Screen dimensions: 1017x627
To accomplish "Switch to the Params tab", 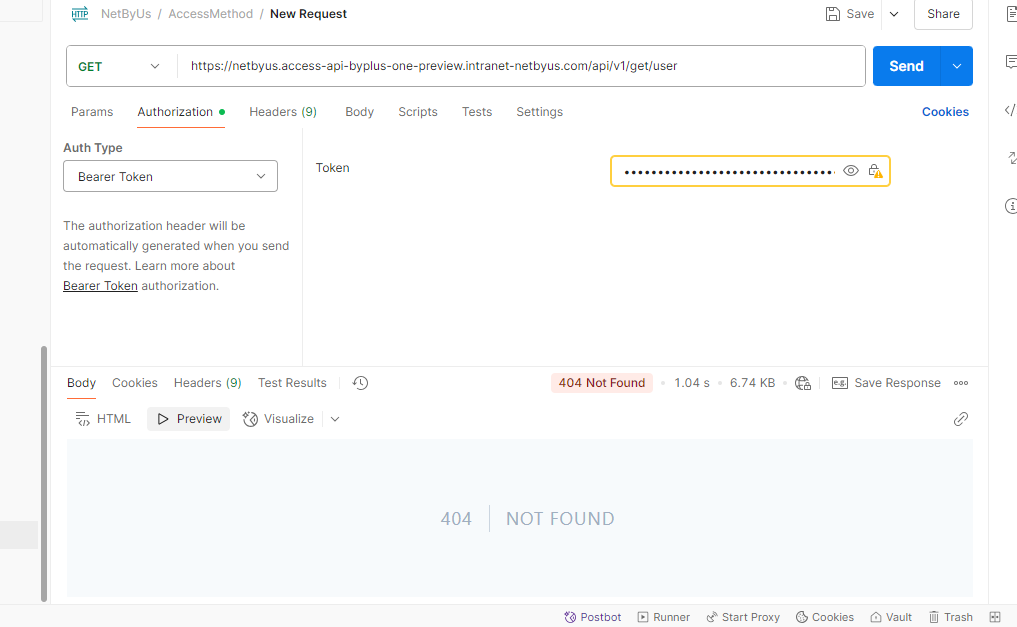I will (x=92, y=112).
